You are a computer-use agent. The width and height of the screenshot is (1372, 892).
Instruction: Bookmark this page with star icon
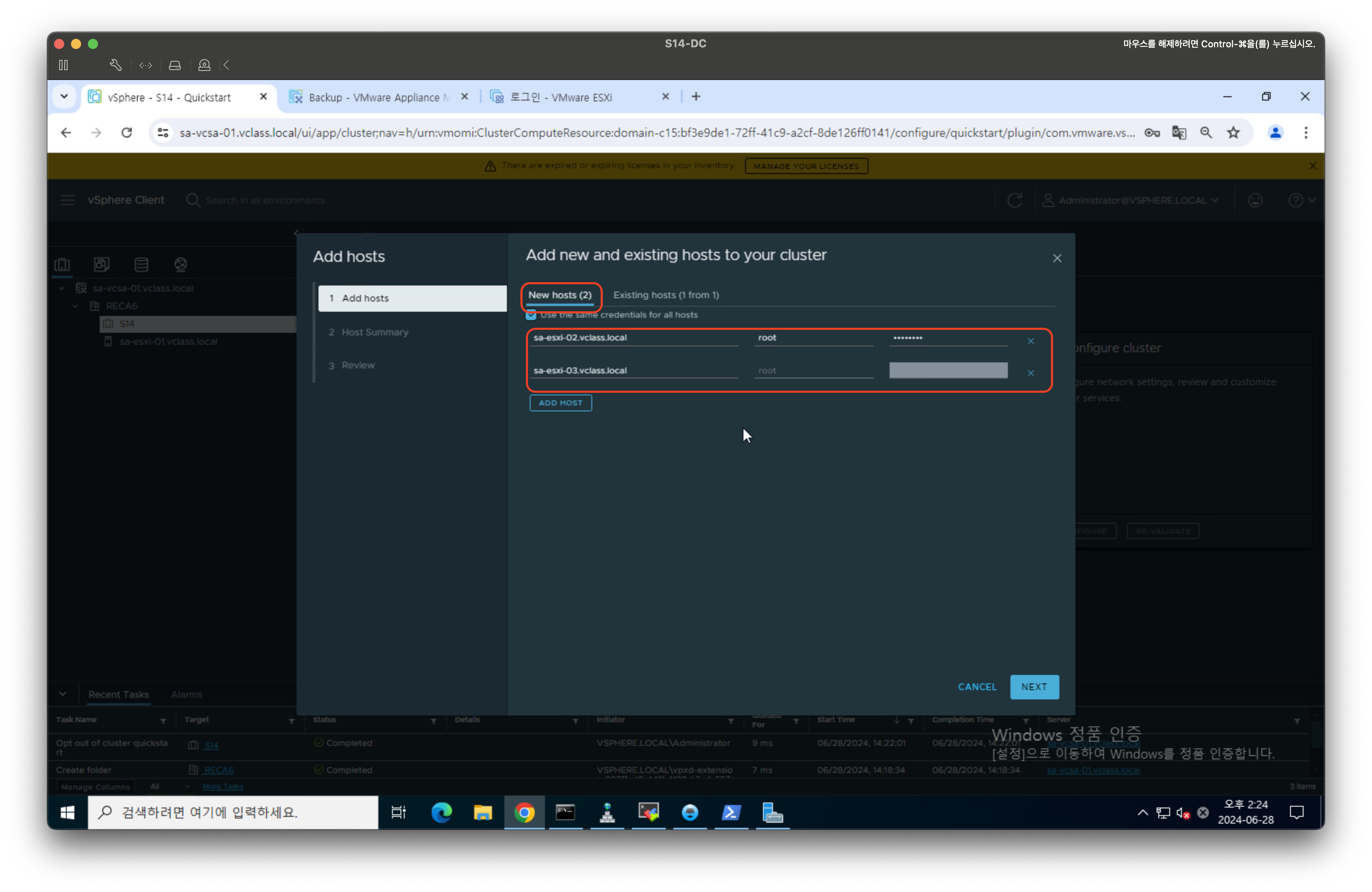pos(1233,133)
